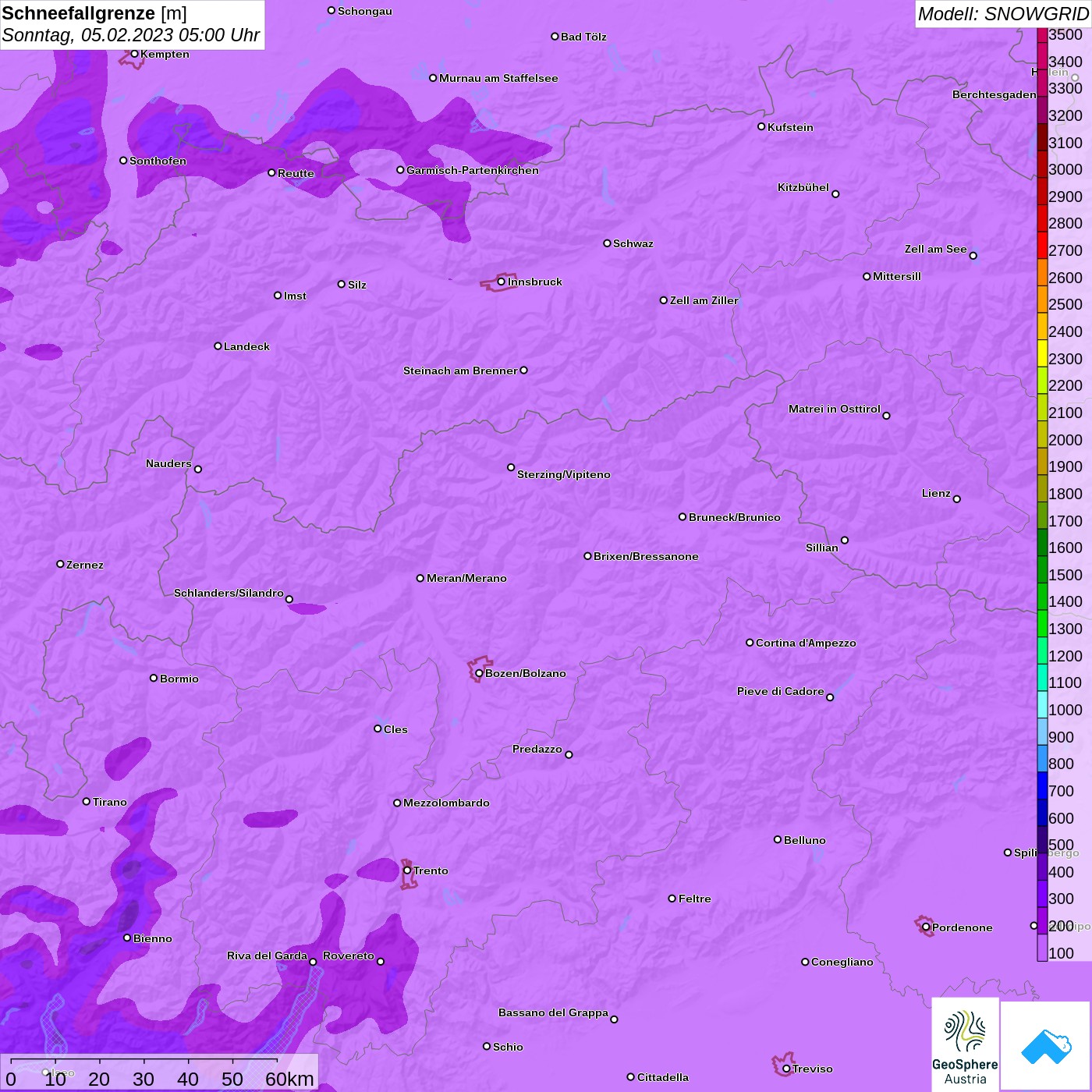This screenshot has height=1092, width=1092.
Task: Click the Modell: SNOWGRID label
Action: coord(1003,14)
